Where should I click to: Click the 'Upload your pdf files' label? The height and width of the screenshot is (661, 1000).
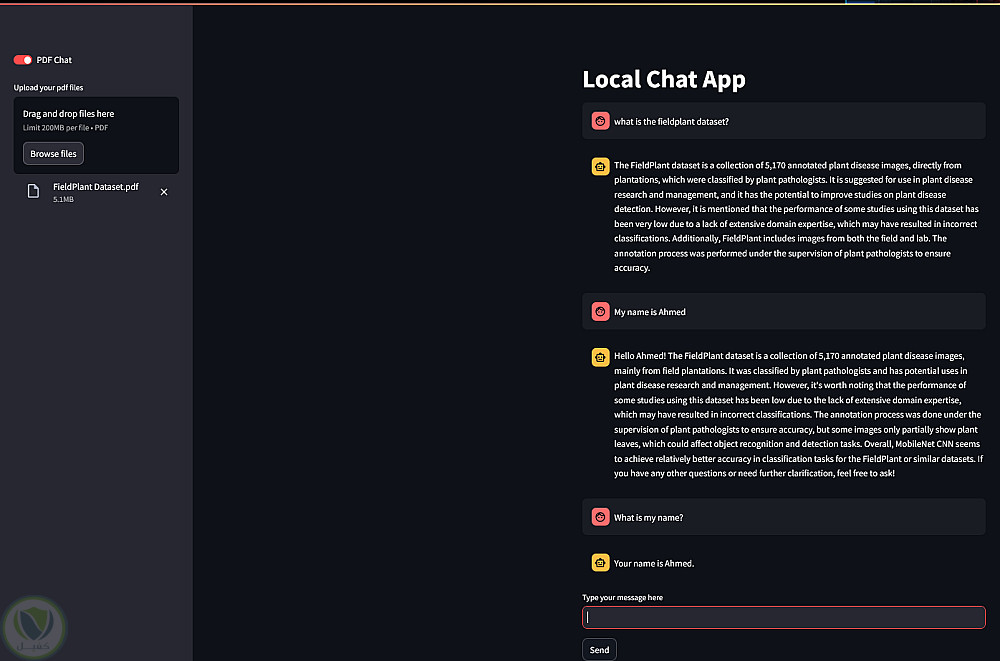coord(49,88)
